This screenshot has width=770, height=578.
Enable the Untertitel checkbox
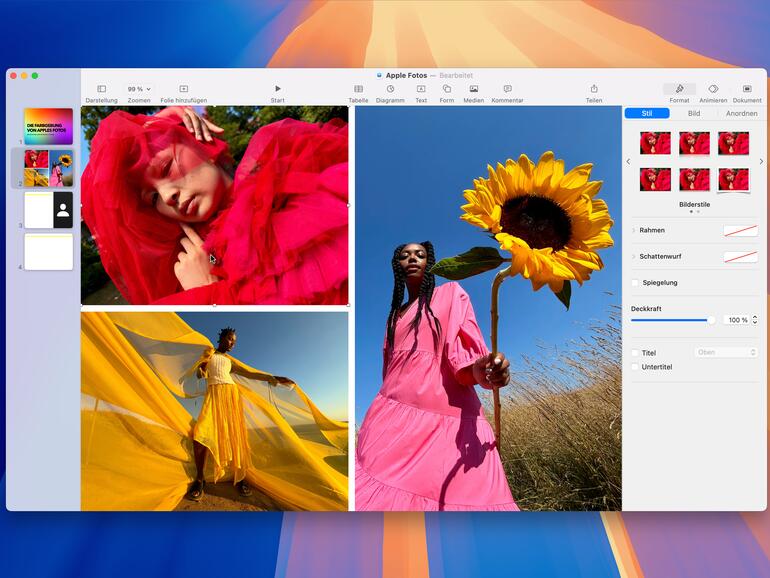(x=635, y=367)
